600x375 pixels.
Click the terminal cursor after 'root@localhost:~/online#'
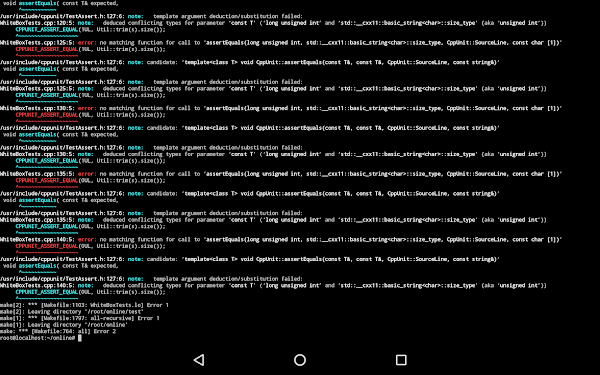click(x=80, y=338)
